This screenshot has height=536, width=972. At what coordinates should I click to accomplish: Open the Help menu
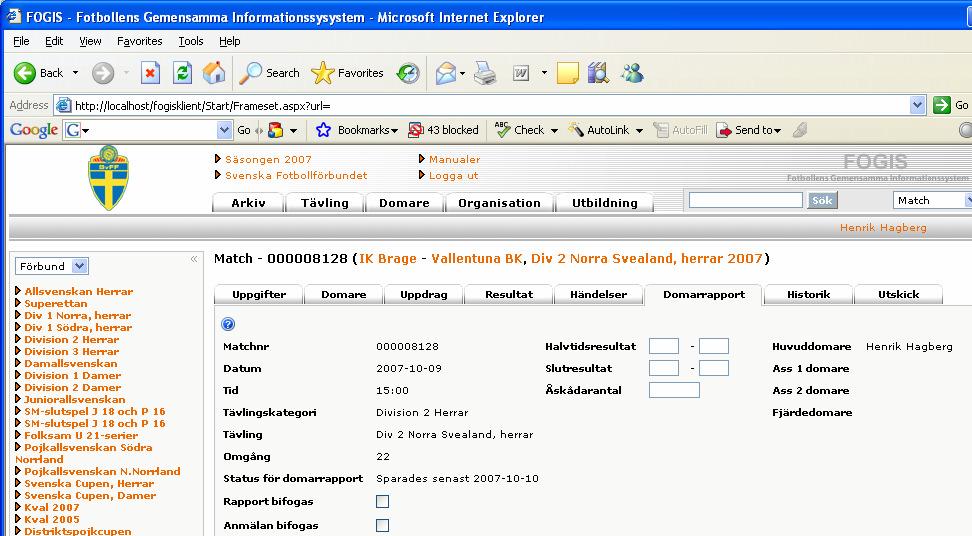point(229,41)
